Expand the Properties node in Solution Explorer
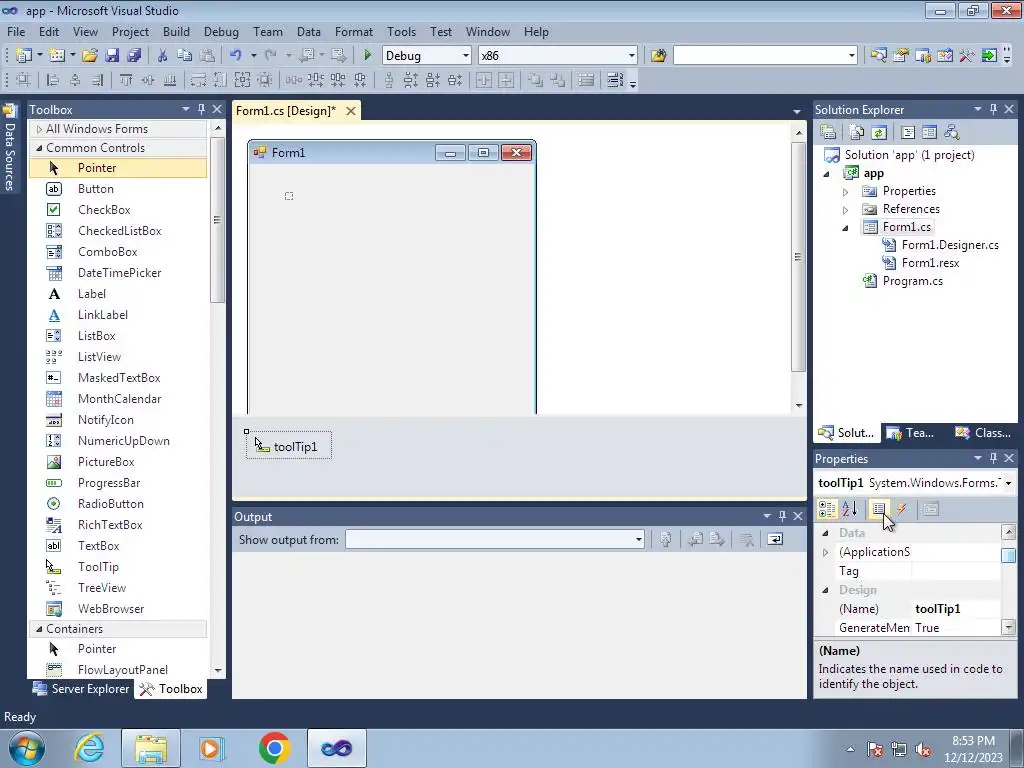This screenshot has width=1024, height=768. click(845, 191)
